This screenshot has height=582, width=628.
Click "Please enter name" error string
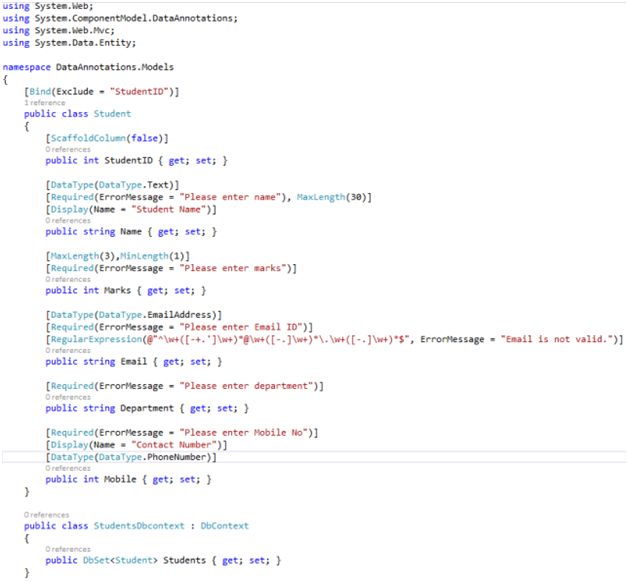230,197
